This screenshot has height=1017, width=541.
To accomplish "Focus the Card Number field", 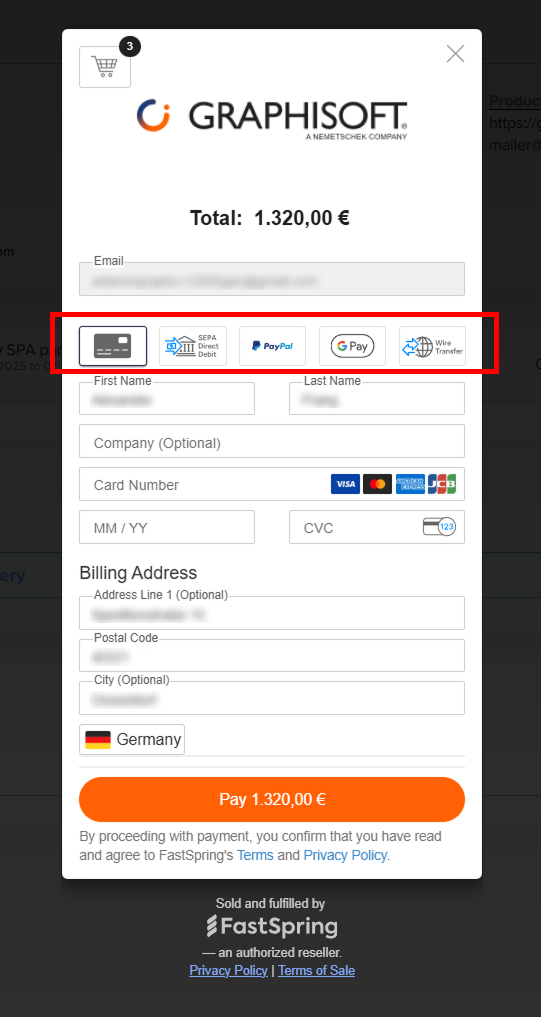I will (272, 484).
